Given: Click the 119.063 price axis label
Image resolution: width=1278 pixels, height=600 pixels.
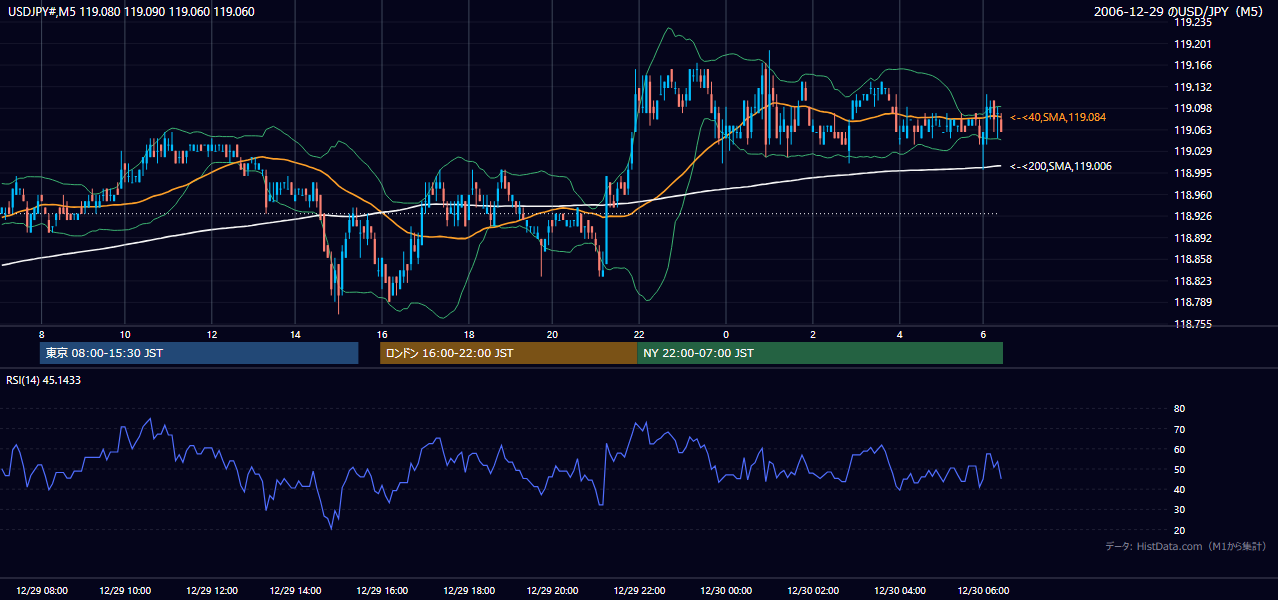Looking at the screenshot, I should click(x=1193, y=130).
